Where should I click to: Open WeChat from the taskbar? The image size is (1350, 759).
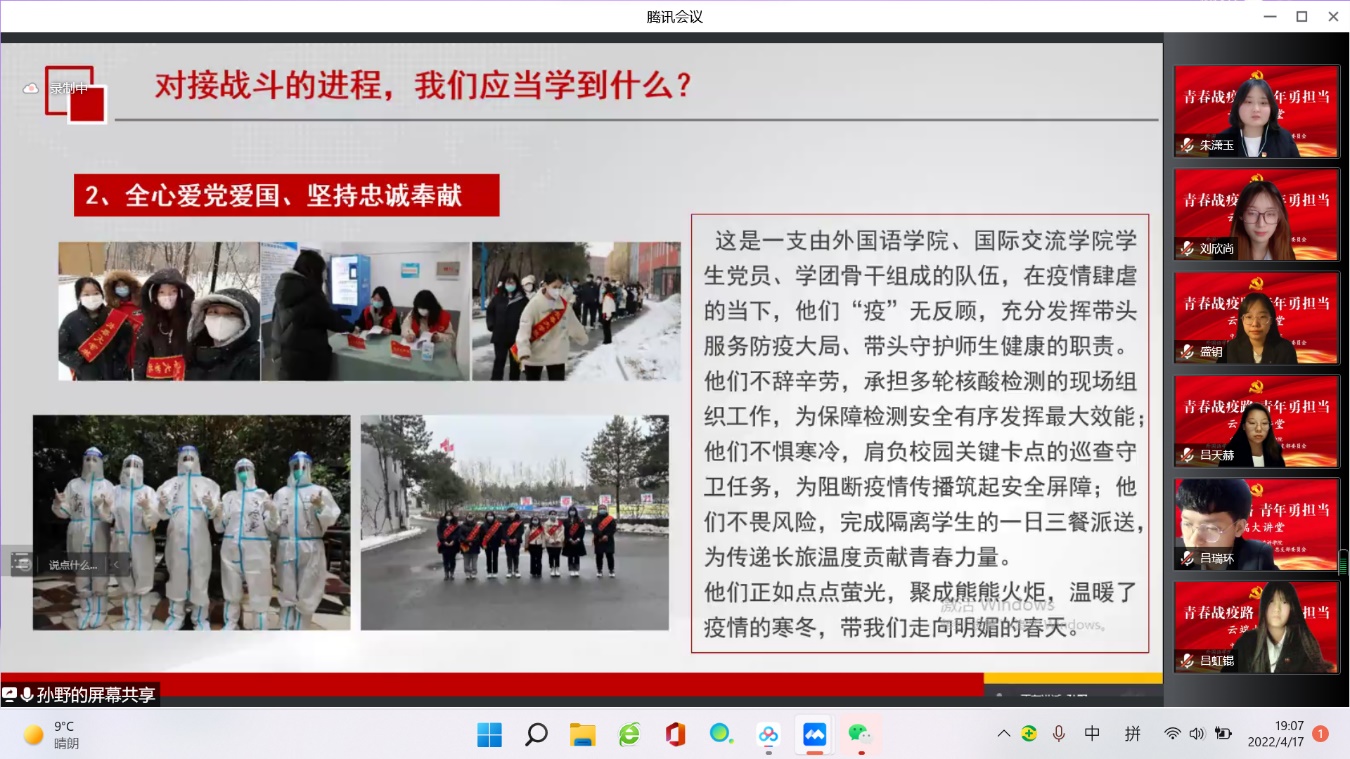[859, 735]
